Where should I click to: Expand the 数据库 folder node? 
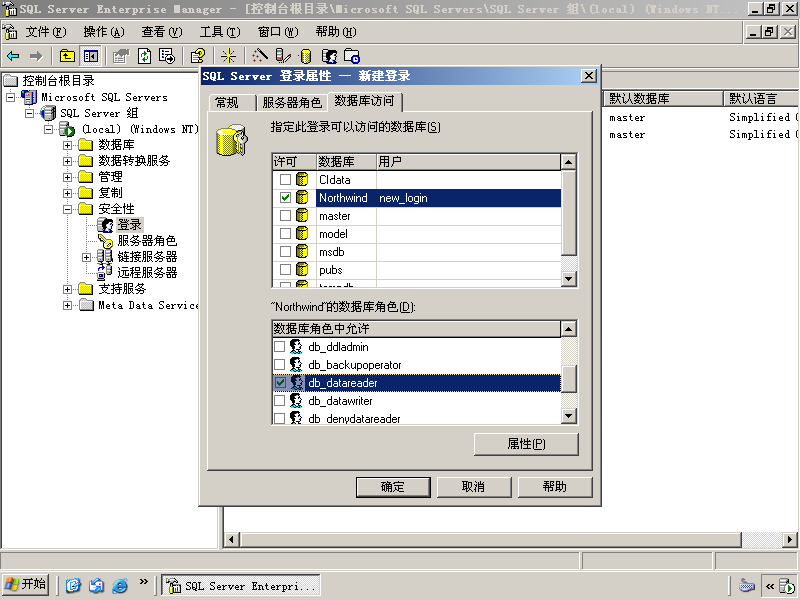click(67, 145)
